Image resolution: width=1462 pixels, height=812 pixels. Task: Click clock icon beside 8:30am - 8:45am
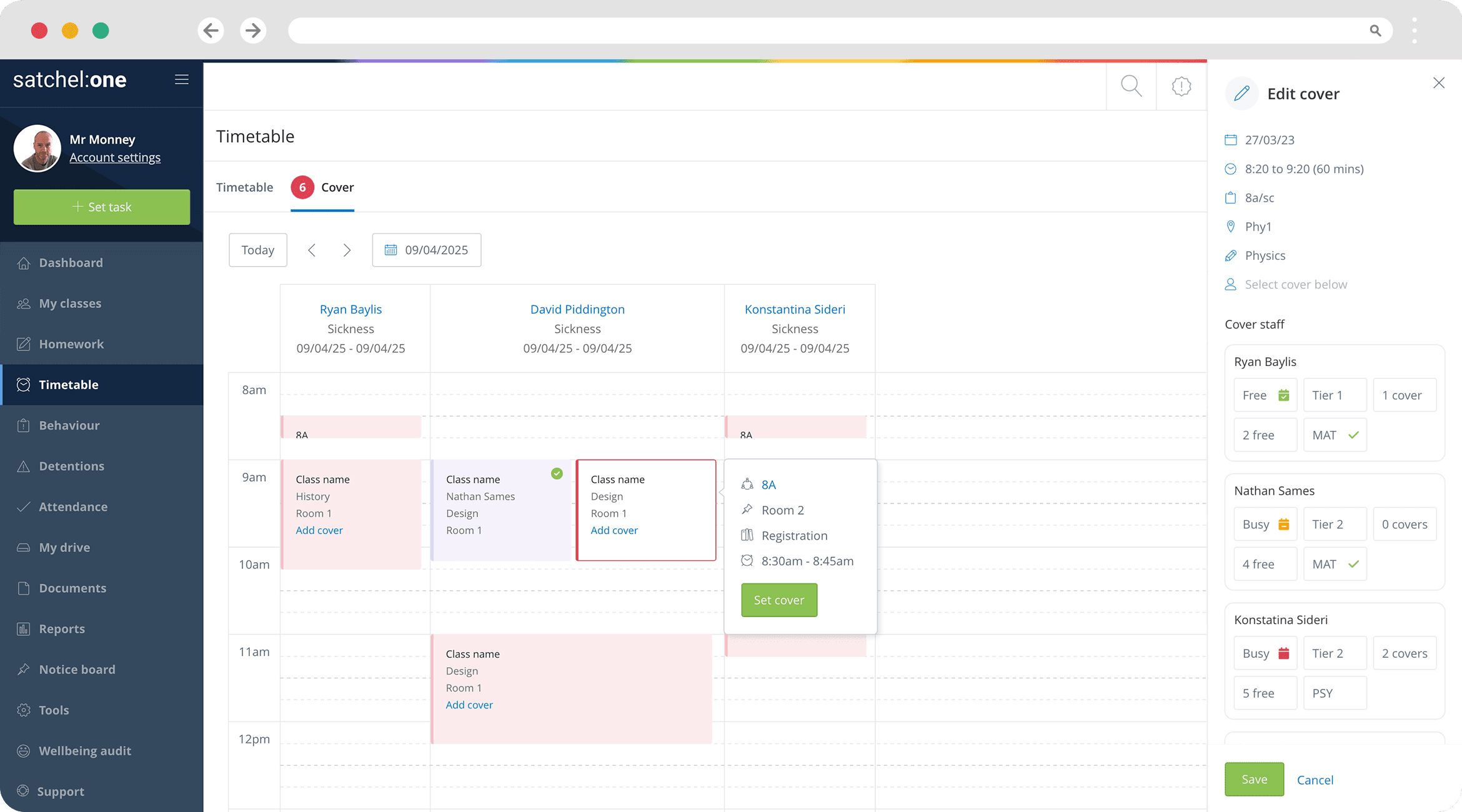(x=747, y=561)
